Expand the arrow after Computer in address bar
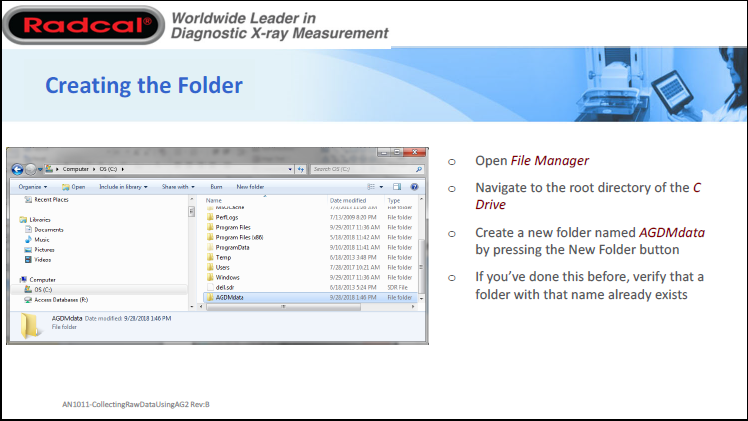This screenshot has height=421, width=748. [94, 169]
